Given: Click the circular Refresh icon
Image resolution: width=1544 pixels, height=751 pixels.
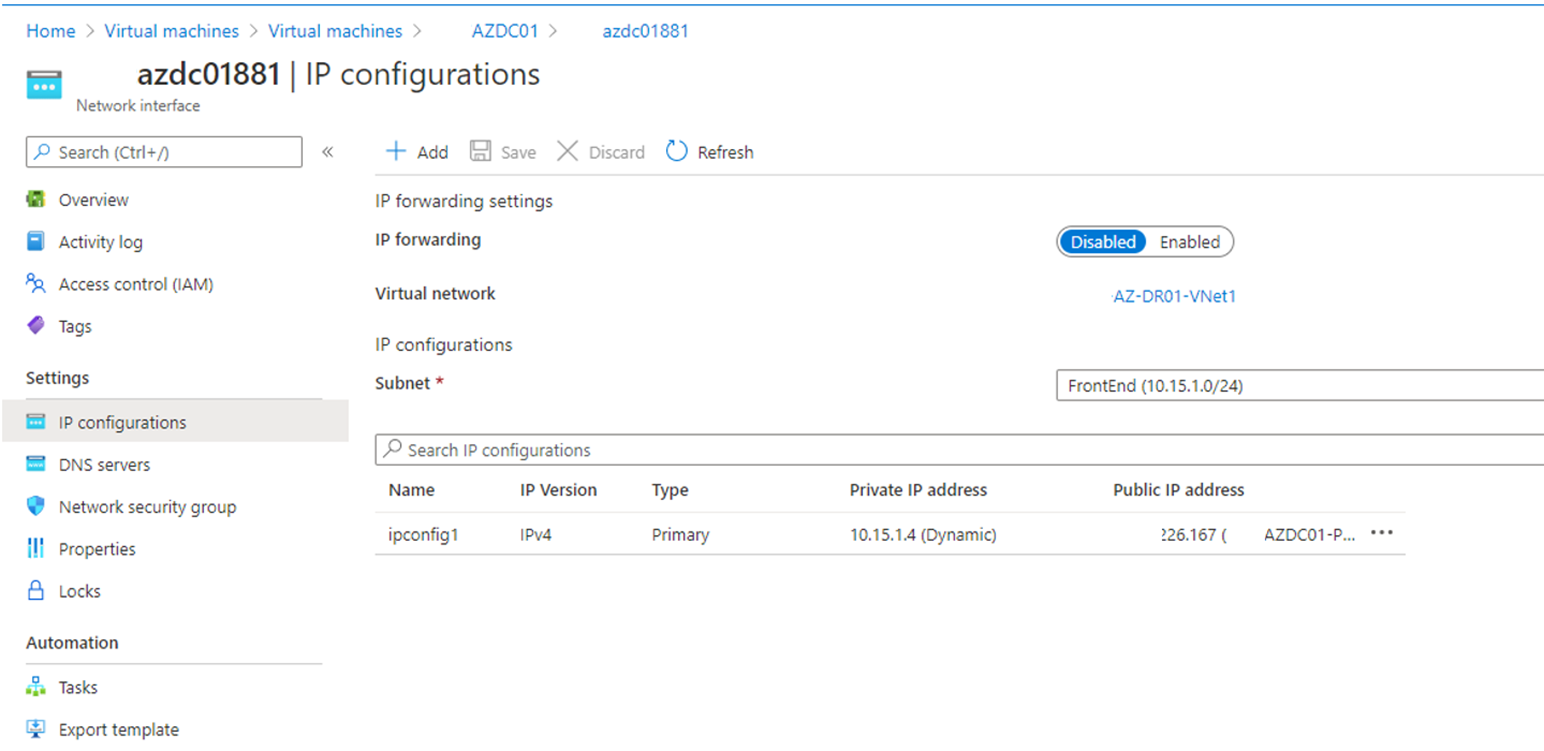Looking at the screenshot, I should coord(677,151).
